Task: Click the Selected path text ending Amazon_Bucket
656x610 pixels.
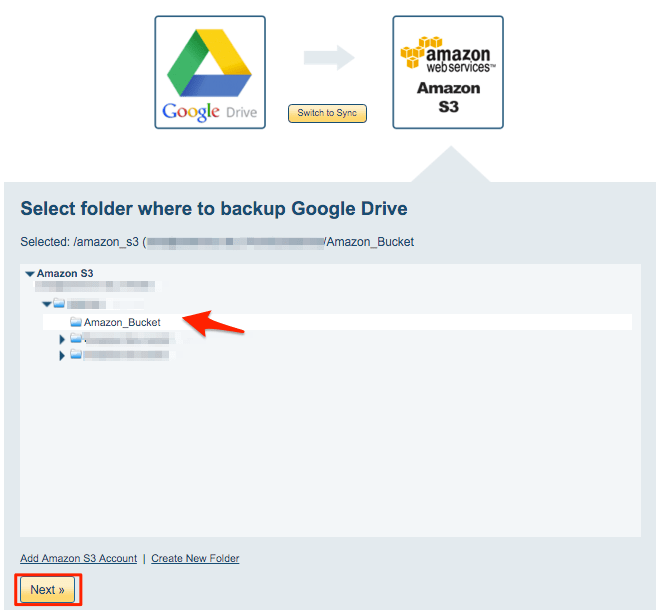Action: click(x=217, y=242)
